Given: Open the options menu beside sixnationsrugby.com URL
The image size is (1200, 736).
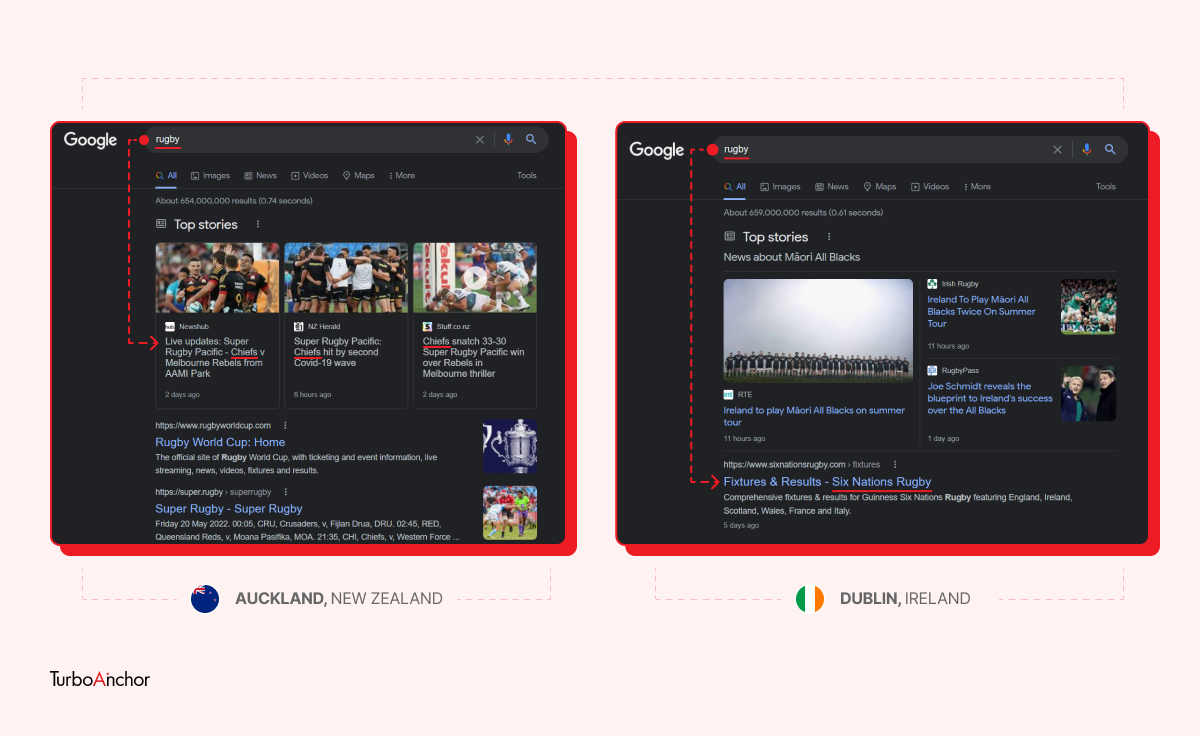Looking at the screenshot, I should point(895,464).
